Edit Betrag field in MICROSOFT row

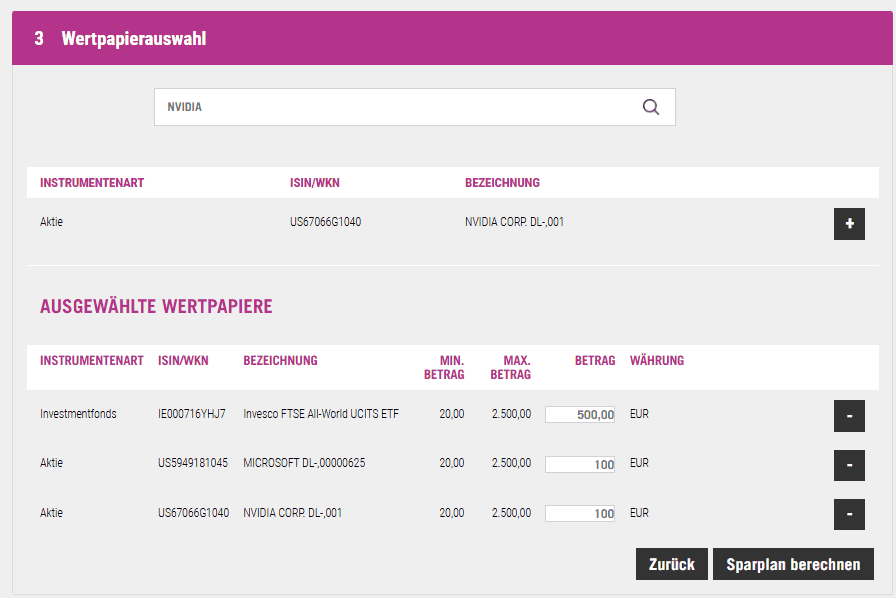[x=579, y=464]
